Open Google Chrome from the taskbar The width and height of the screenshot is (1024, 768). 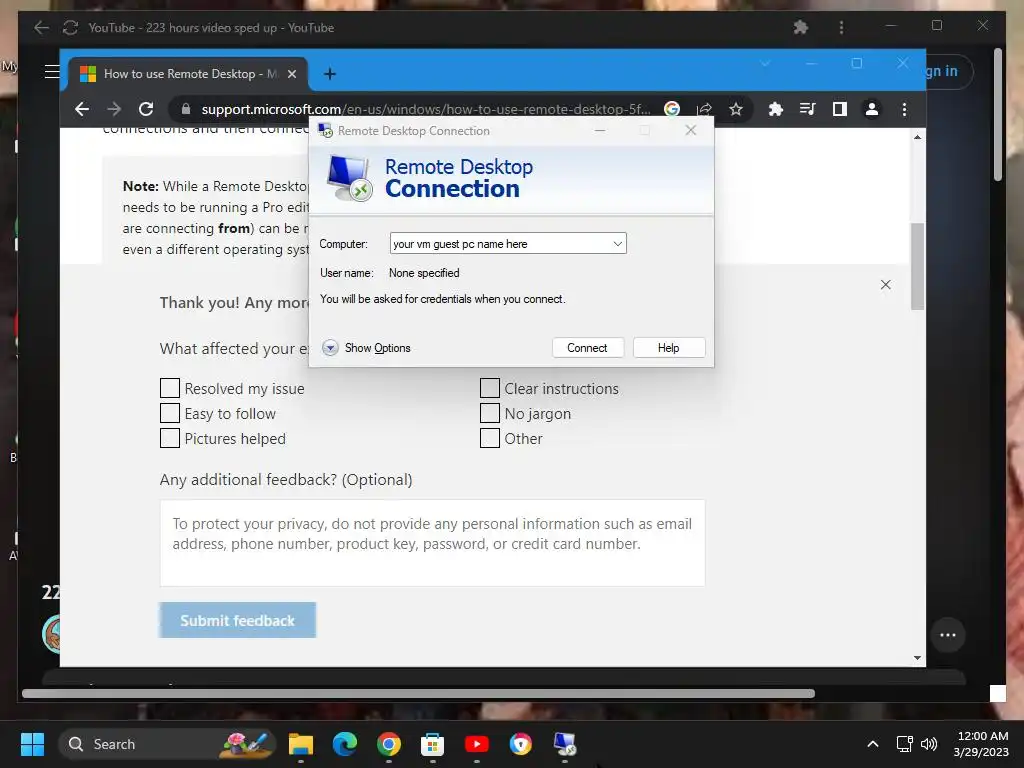[389, 744]
